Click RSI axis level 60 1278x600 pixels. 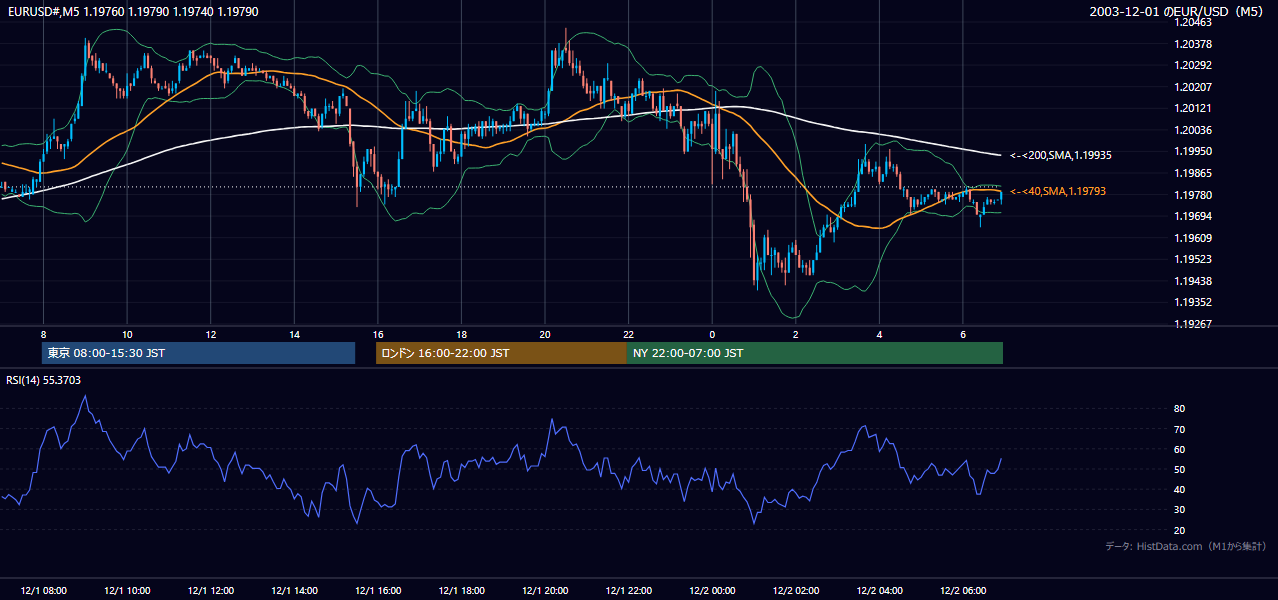[x=1180, y=449]
